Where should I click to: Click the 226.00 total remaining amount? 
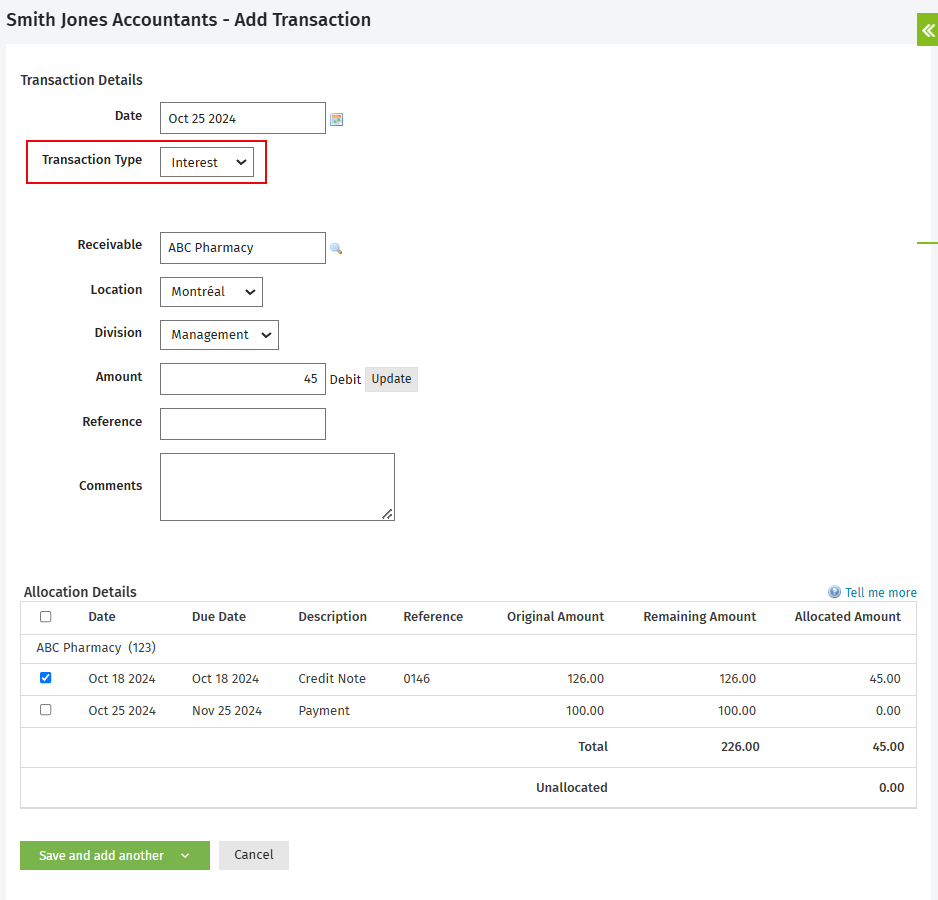[x=740, y=746]
